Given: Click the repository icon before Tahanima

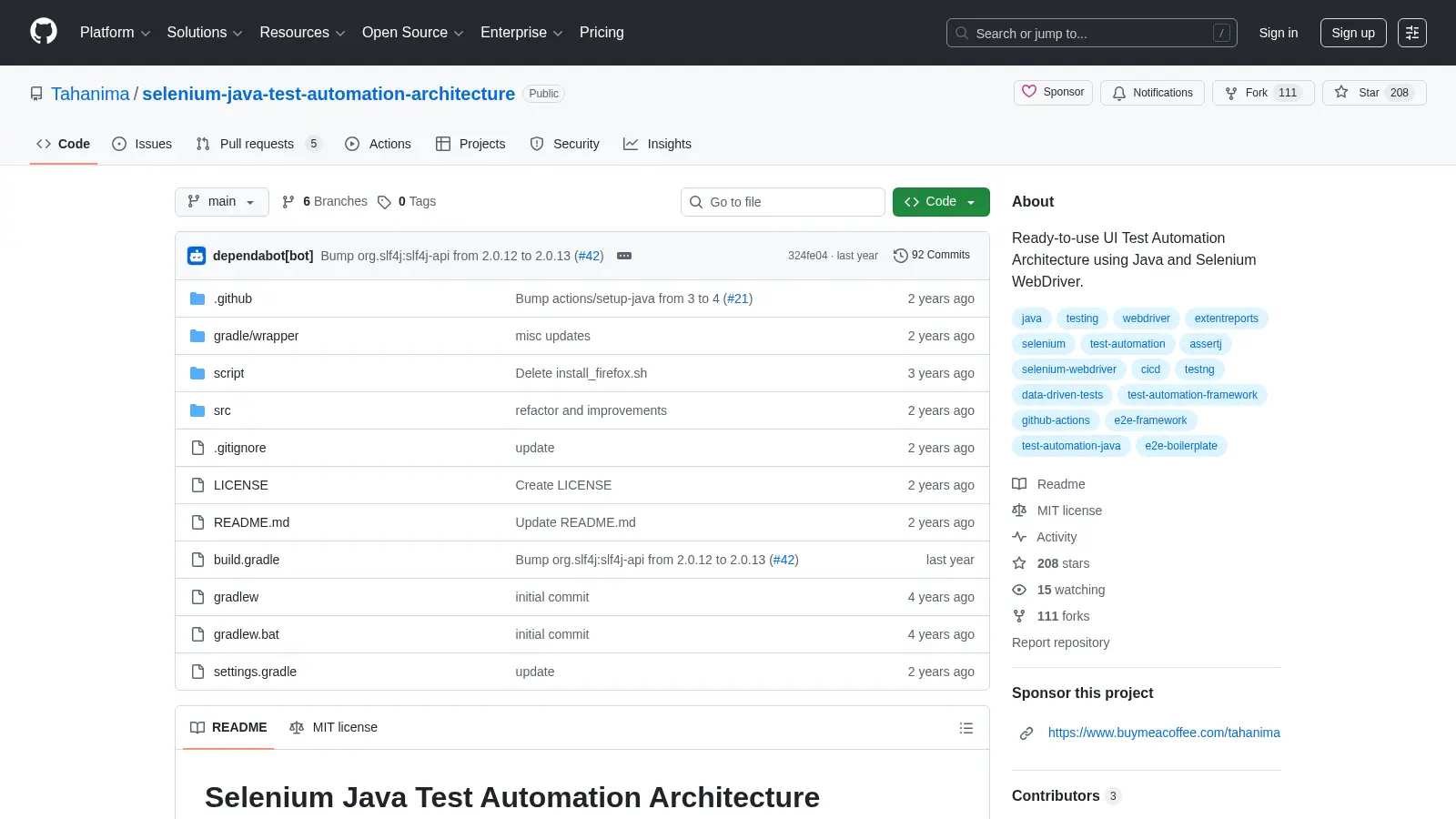Looking at the screenshot, I should [x=36, y=94].
